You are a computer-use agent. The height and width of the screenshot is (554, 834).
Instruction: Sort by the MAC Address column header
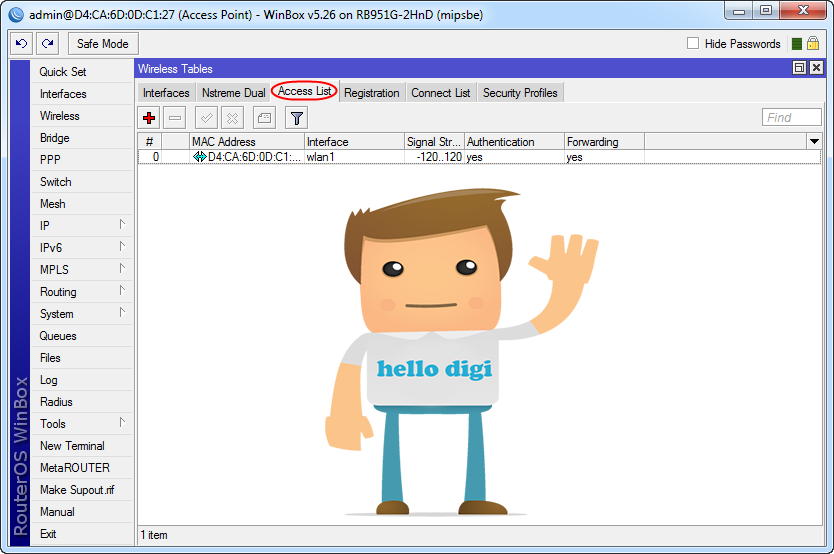(247, 142)
